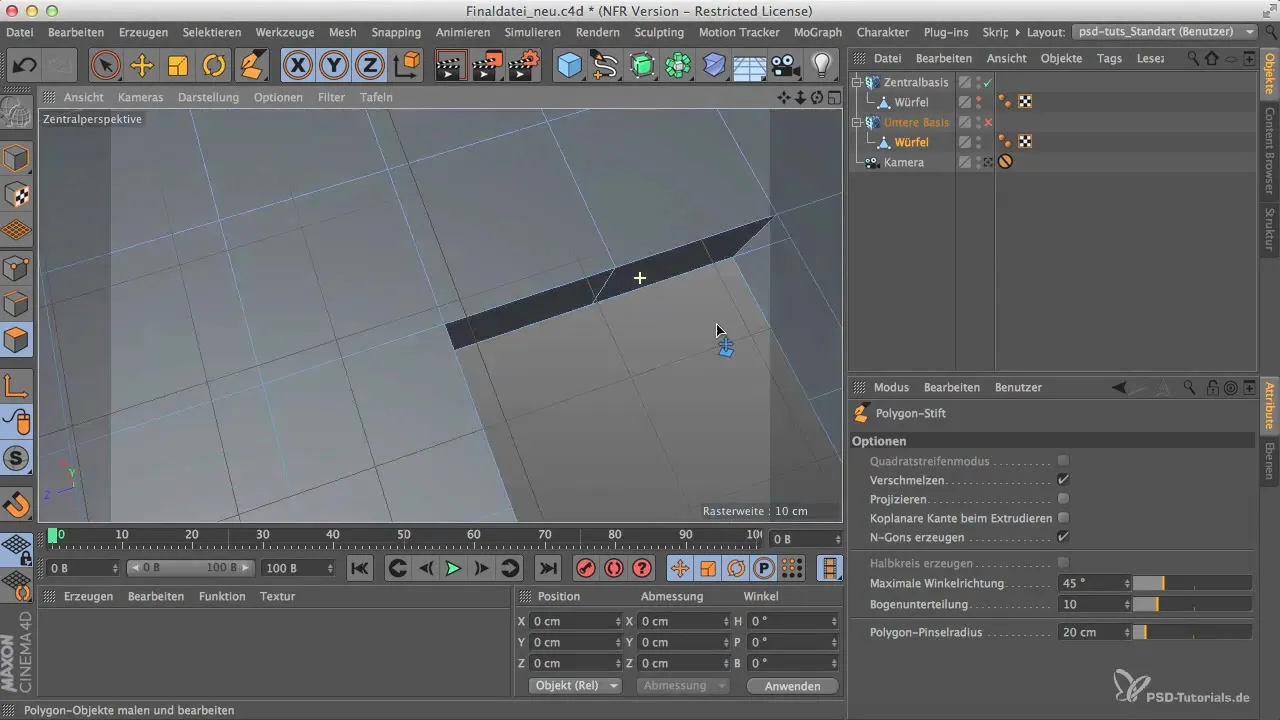This screenshot has height=720, width=1280.
Task: Open the deformer objects icon
Action: point(714,66)
